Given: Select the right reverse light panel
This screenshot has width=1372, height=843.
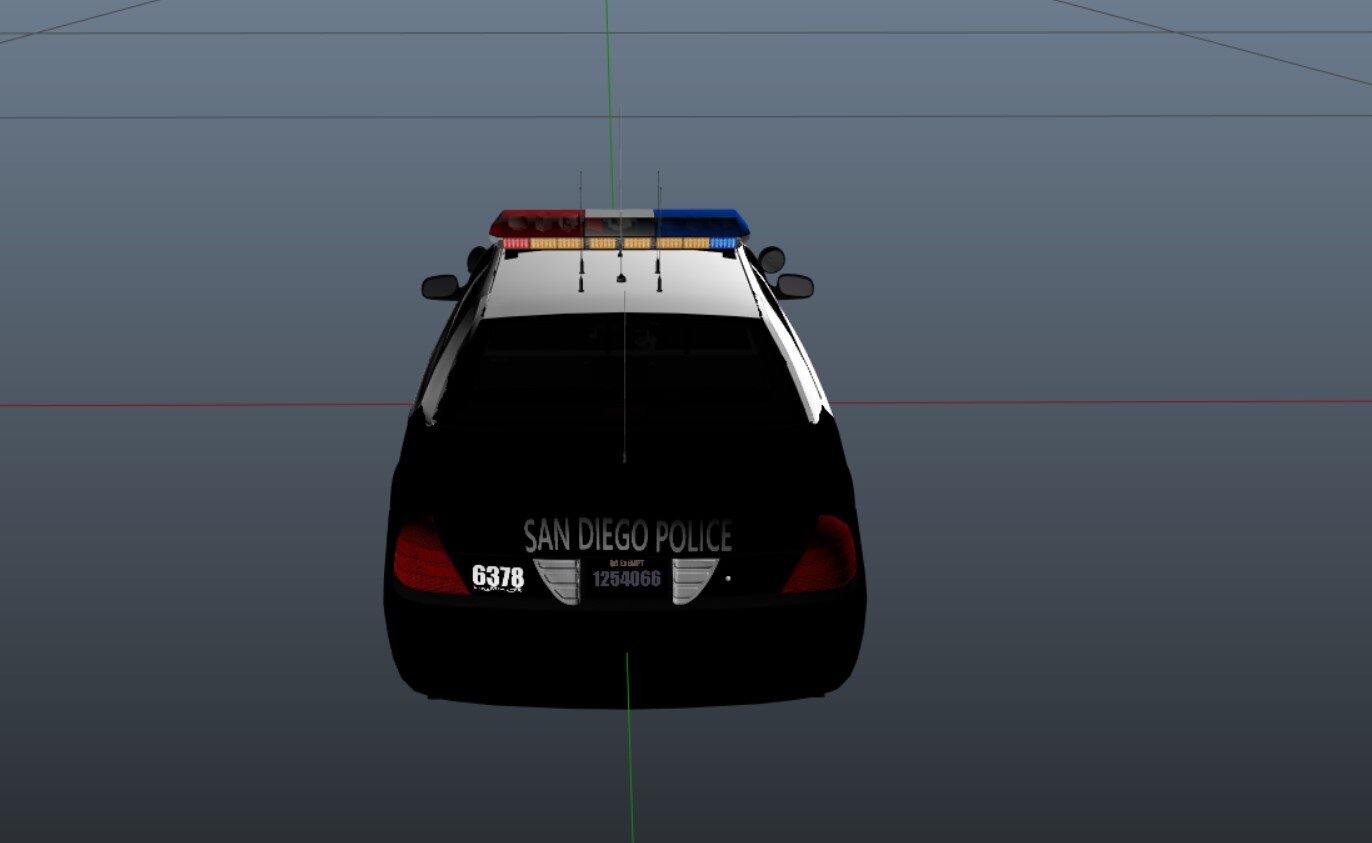Looking at the screenshot, I should point(694,580).
